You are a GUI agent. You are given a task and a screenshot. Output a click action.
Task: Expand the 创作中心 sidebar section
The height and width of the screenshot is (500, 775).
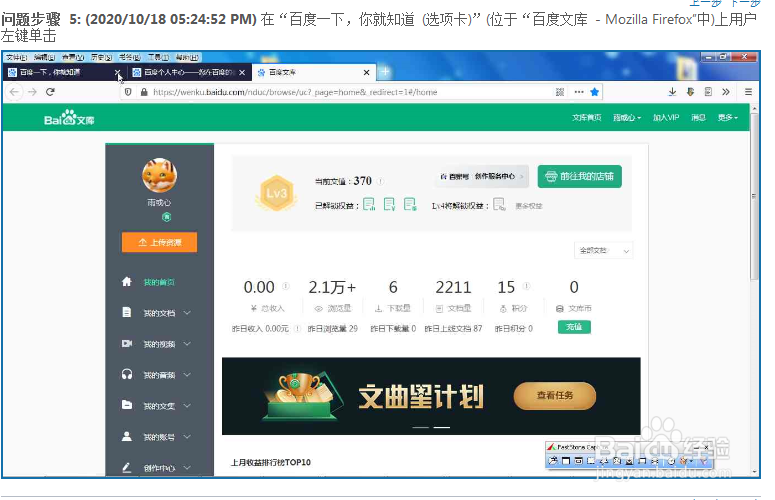[x=187, y=467]
